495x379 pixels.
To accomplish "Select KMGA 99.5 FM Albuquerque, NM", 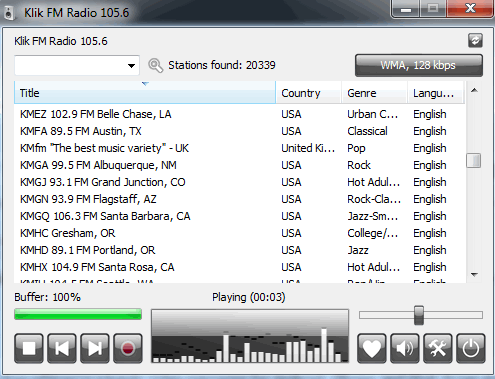I will (239, 165).
